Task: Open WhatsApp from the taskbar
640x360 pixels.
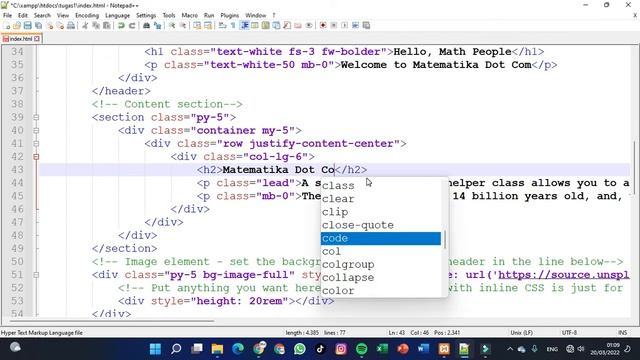Action: pyautogui.click(x=300, y=349)
